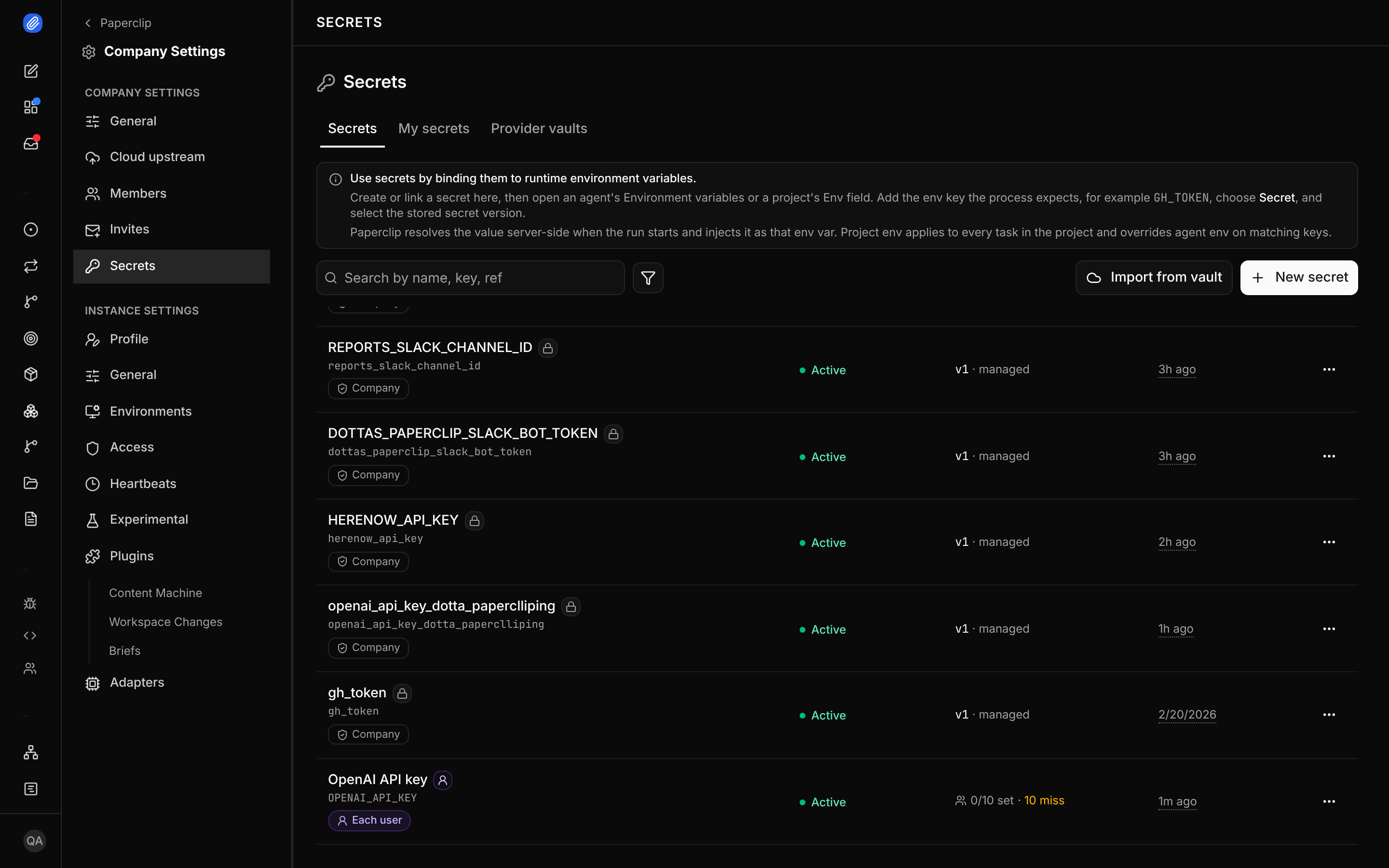Open more options for HERENOW_API_KEY
1389x868 pixels.
coord(1329,542)
